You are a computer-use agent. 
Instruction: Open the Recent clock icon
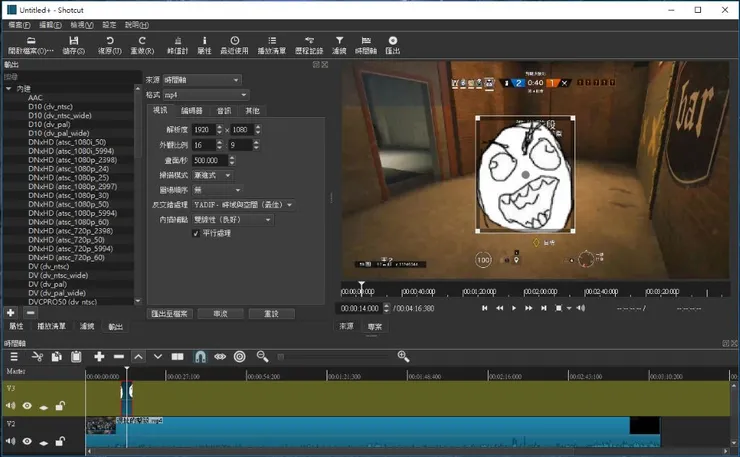click(235, 41)
